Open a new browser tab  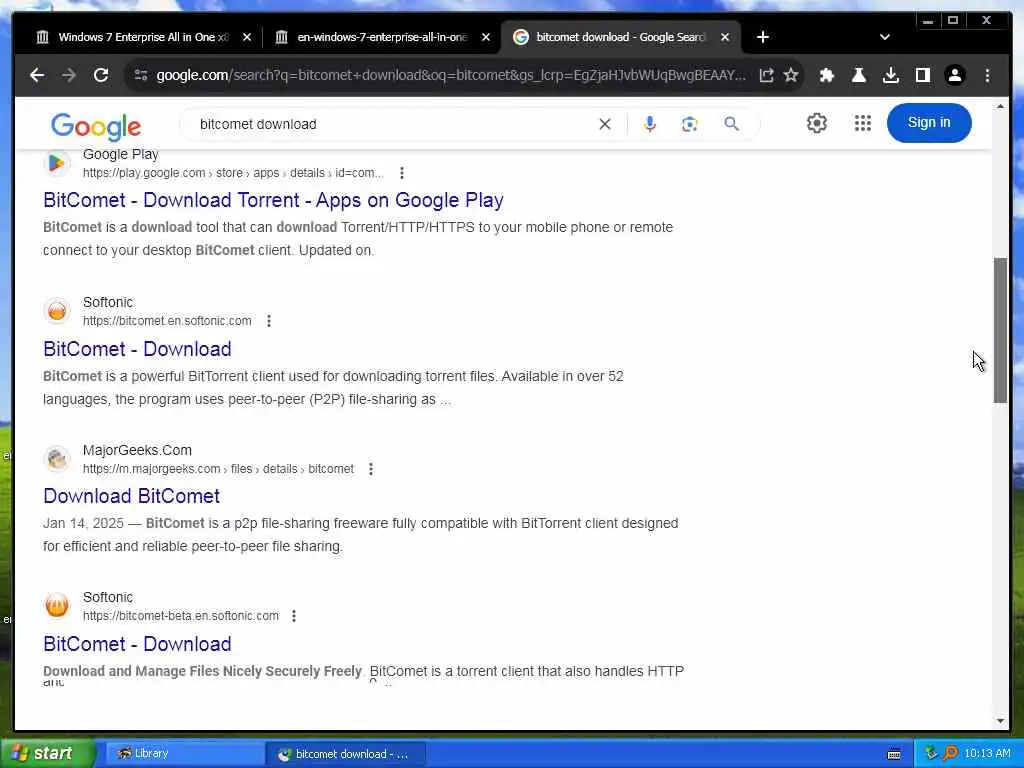(763, 37)
